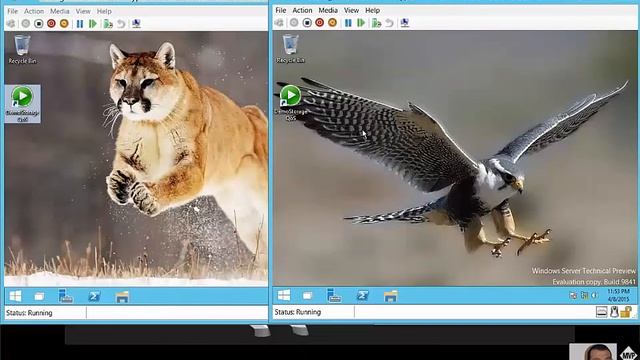Click keyboard icon in right VM status bar
This screenshot has height=360, width=640.
(x=602, y=312)
